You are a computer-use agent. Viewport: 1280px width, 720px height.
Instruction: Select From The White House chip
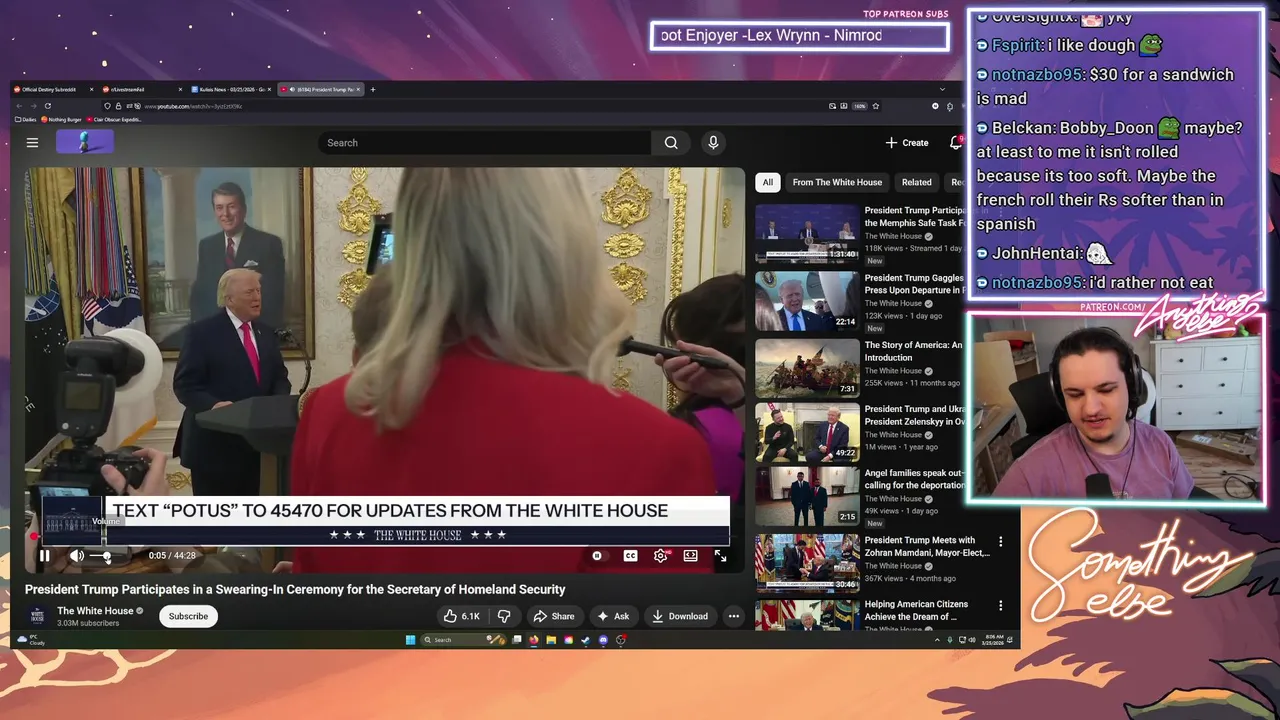(837, 182)
